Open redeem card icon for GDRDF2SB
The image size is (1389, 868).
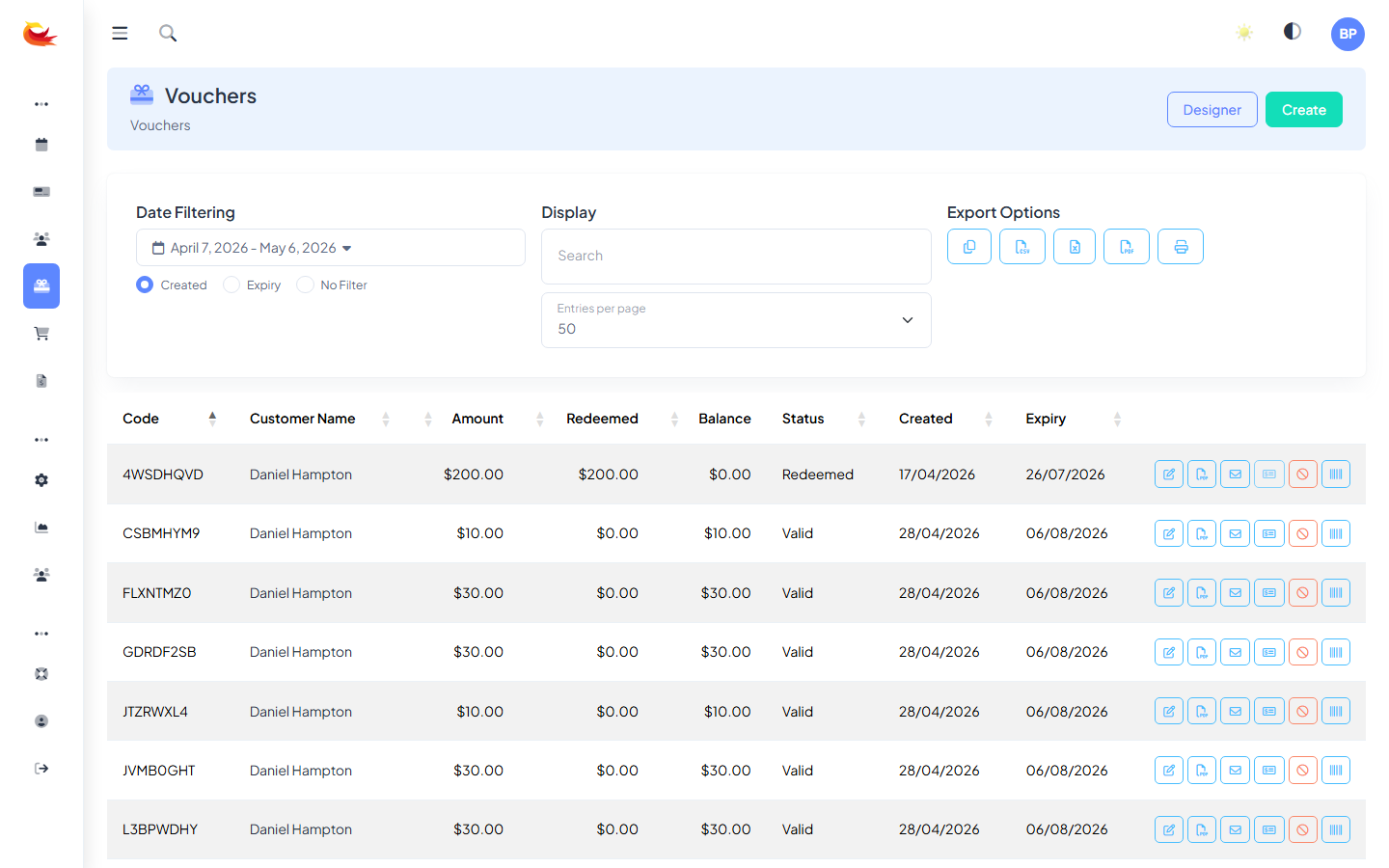1269,652
